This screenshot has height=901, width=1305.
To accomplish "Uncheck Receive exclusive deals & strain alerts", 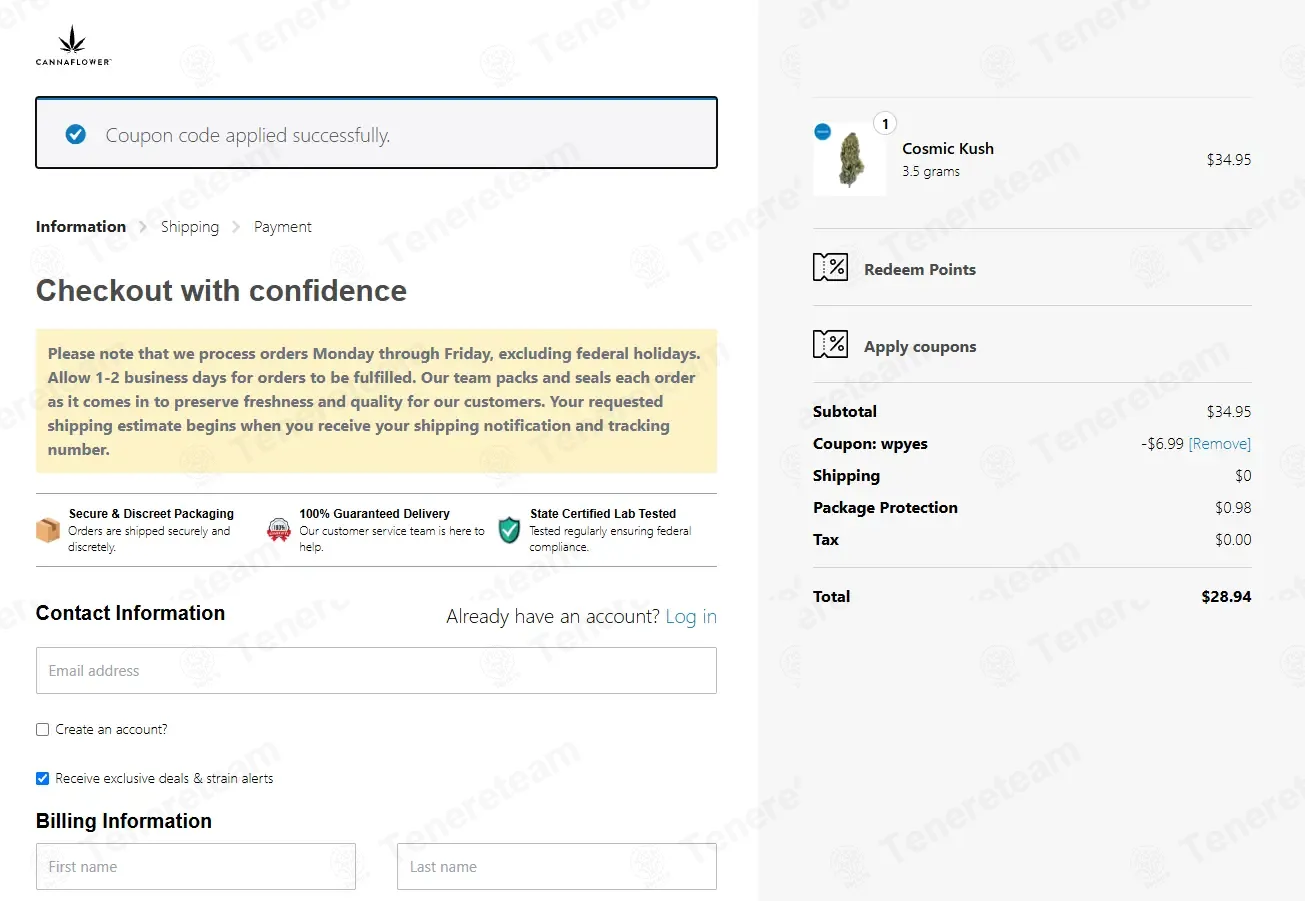I will [42, 778].
